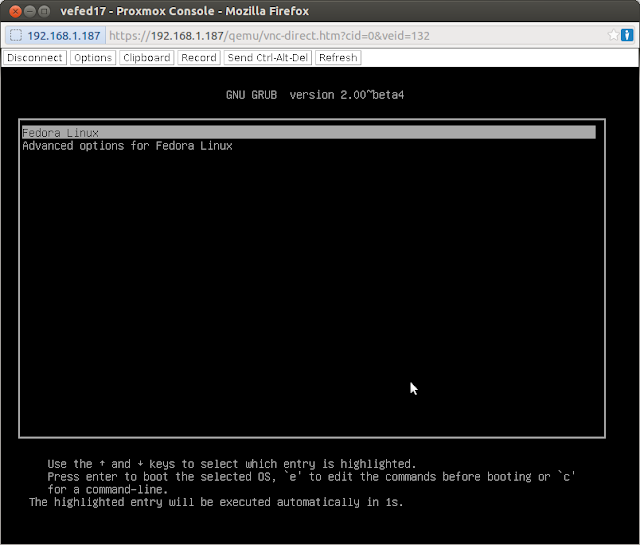640x545 pixels.
Task: Click the 'for a command-line.' text
Action: pyautogui.click(x=108, y=489)
